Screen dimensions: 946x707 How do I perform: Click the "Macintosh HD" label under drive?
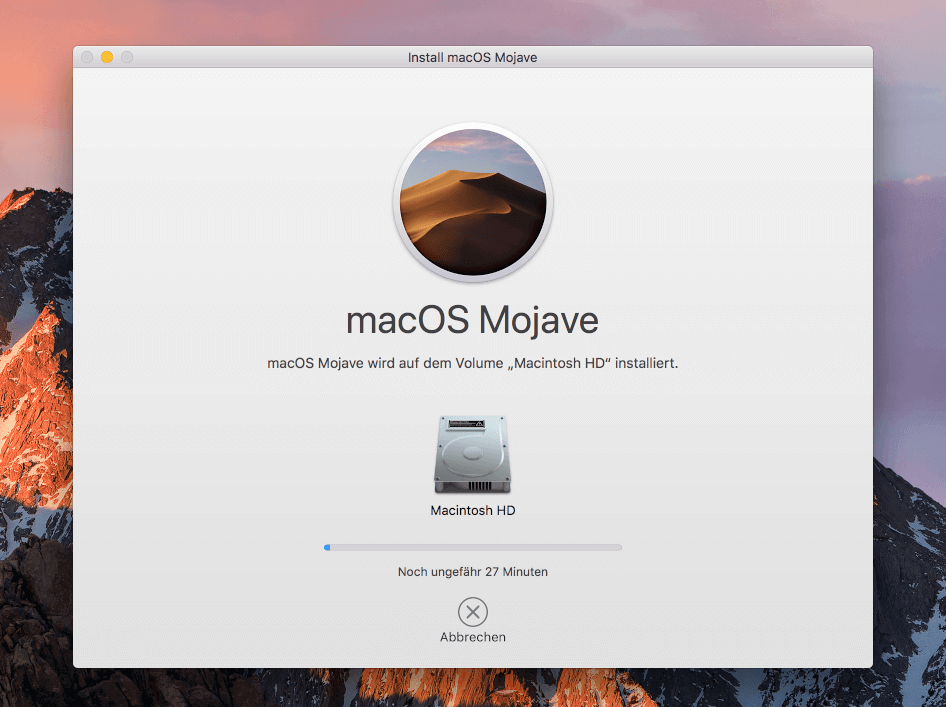tap(472, 510)
